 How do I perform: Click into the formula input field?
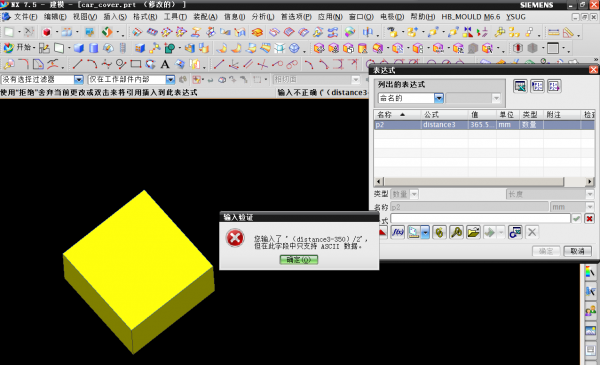pyautogui.click(x=480, y=218)
